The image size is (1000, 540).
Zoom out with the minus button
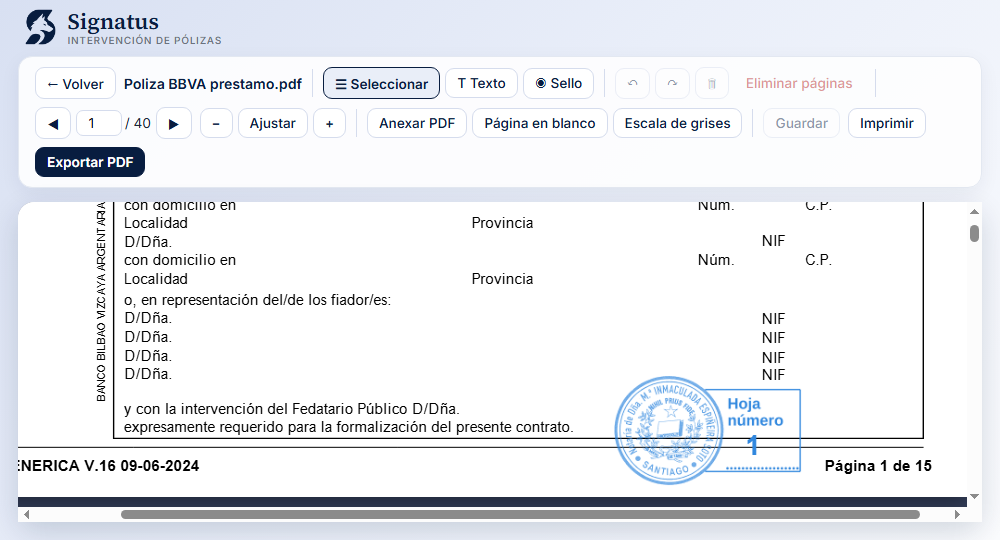pyautogui.click(x=216, y=124)
